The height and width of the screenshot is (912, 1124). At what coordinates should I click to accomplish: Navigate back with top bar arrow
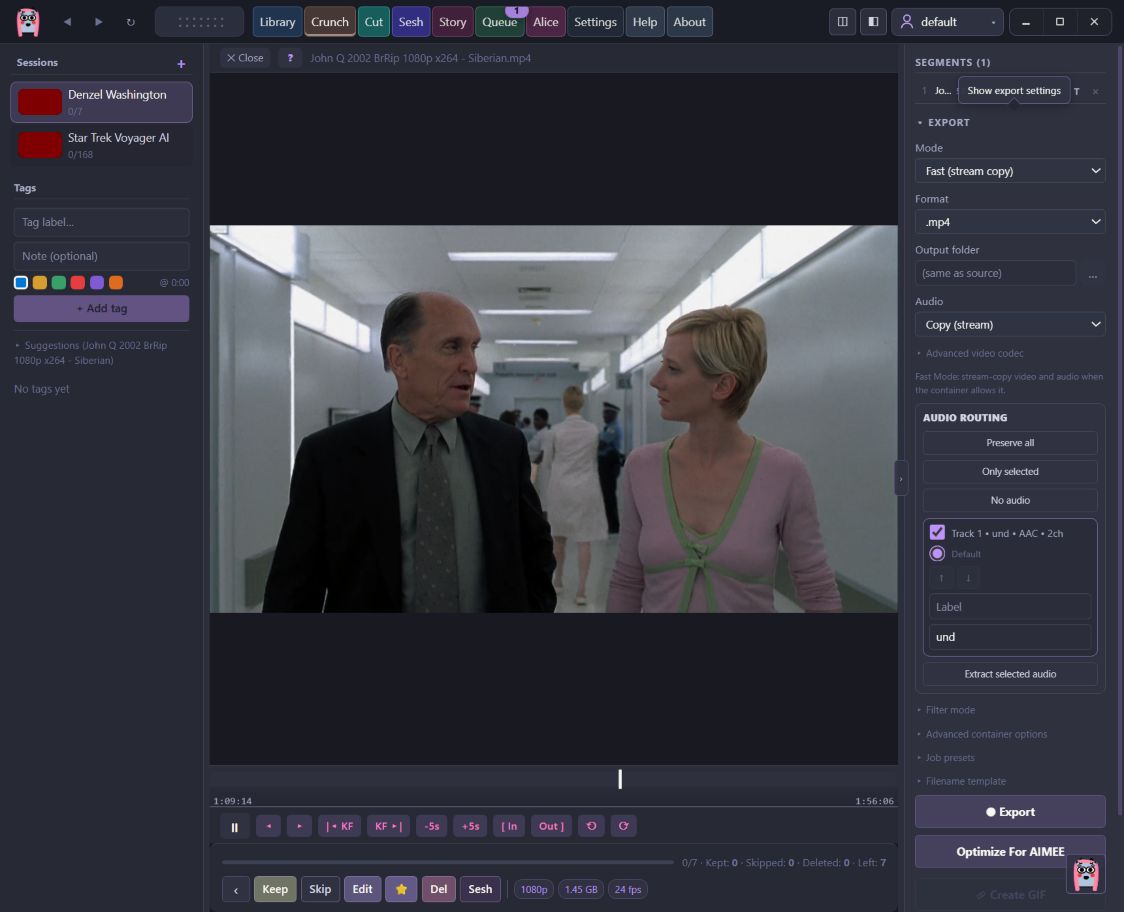coord(67,22)
